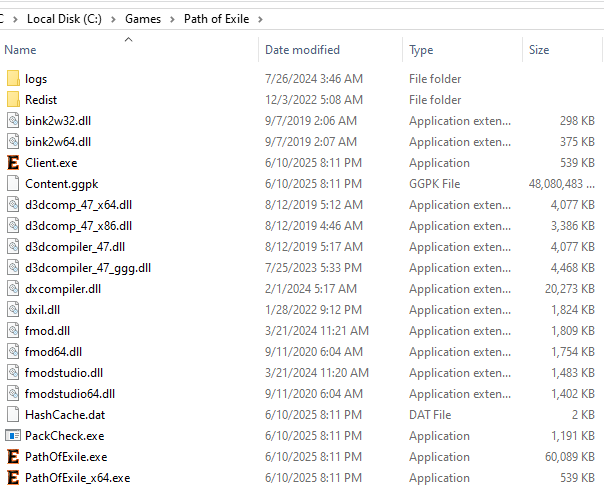The image size is (604, 489).
Task: Click the dxil.dll file icon
Action: pos(13,310)
